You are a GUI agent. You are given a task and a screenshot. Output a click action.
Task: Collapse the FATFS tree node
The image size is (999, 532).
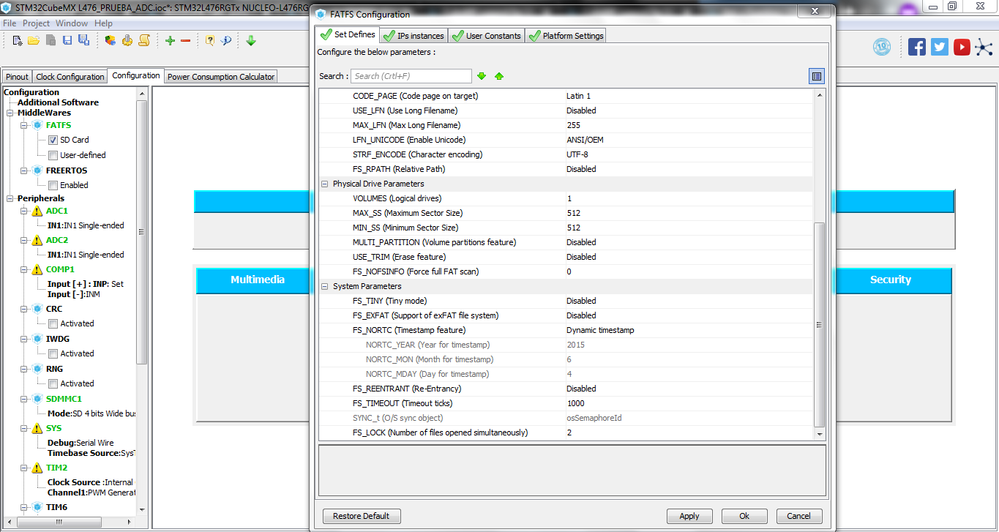24,125
